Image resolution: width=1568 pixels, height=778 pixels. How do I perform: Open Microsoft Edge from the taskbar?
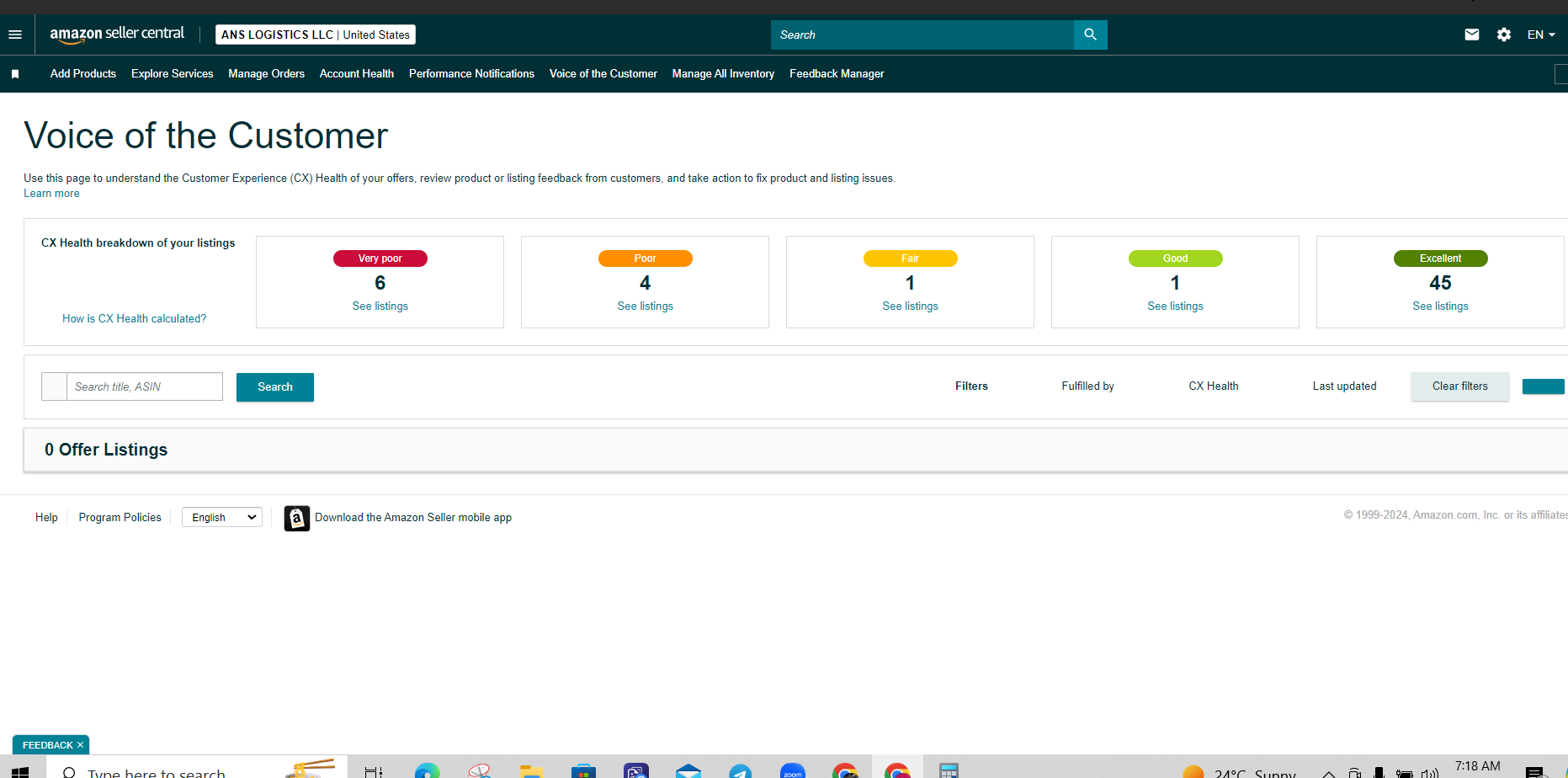[x=427, y=771]
